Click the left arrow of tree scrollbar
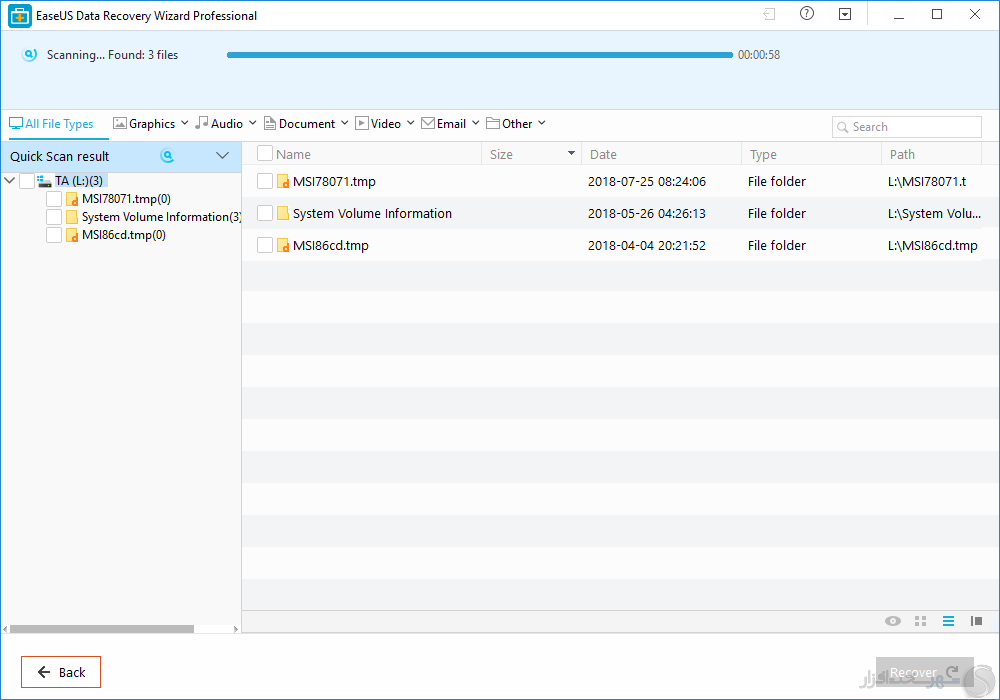The image size is (1000, 700). (x=5, y=629)
